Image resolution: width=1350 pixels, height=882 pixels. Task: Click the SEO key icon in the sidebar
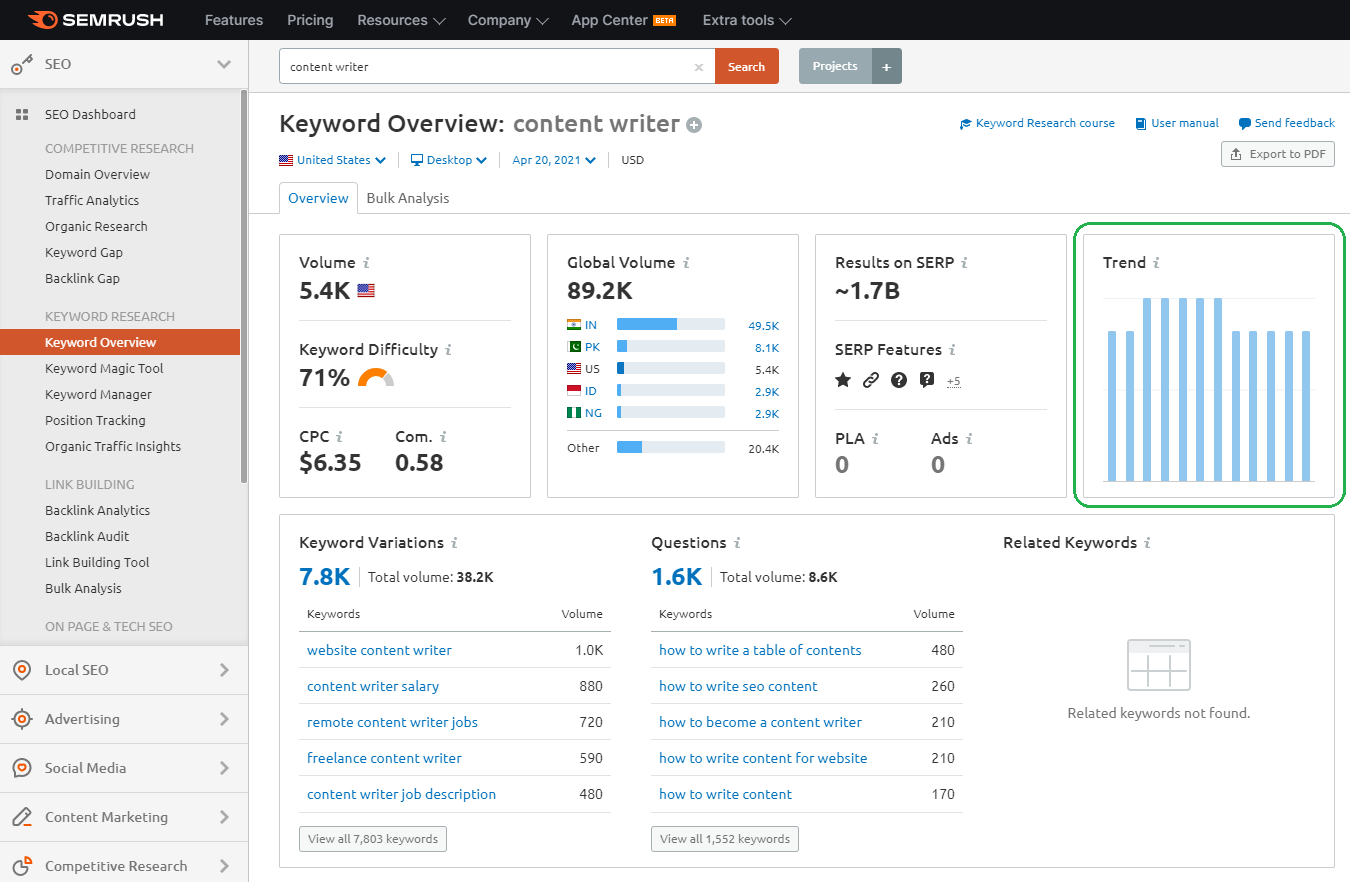[x=22, y=64]
